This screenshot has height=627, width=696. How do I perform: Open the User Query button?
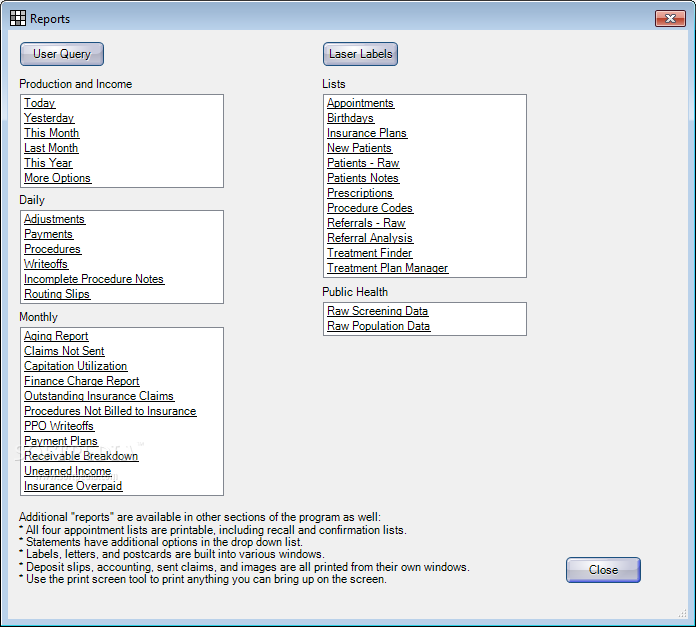(62, 54)
